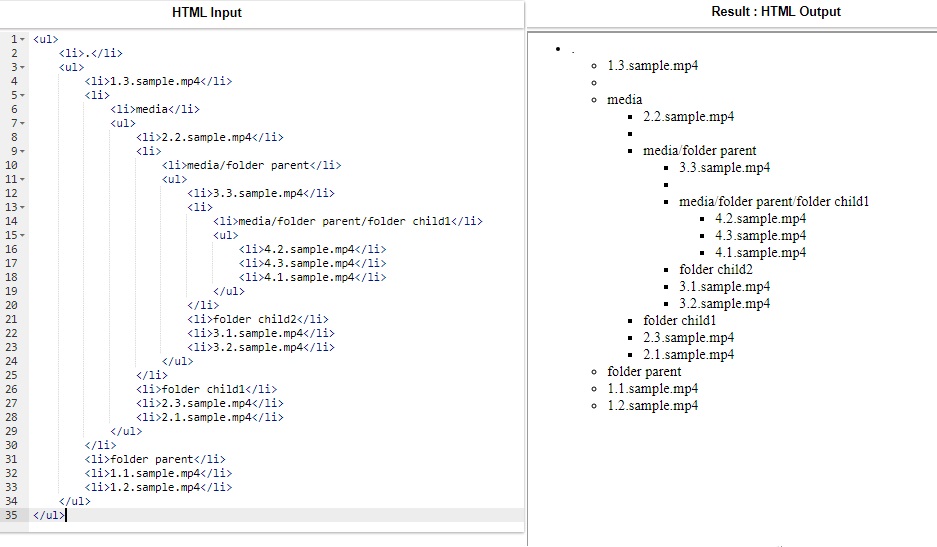Toggle the fold arrow on line 7

[x=22, y=123]
